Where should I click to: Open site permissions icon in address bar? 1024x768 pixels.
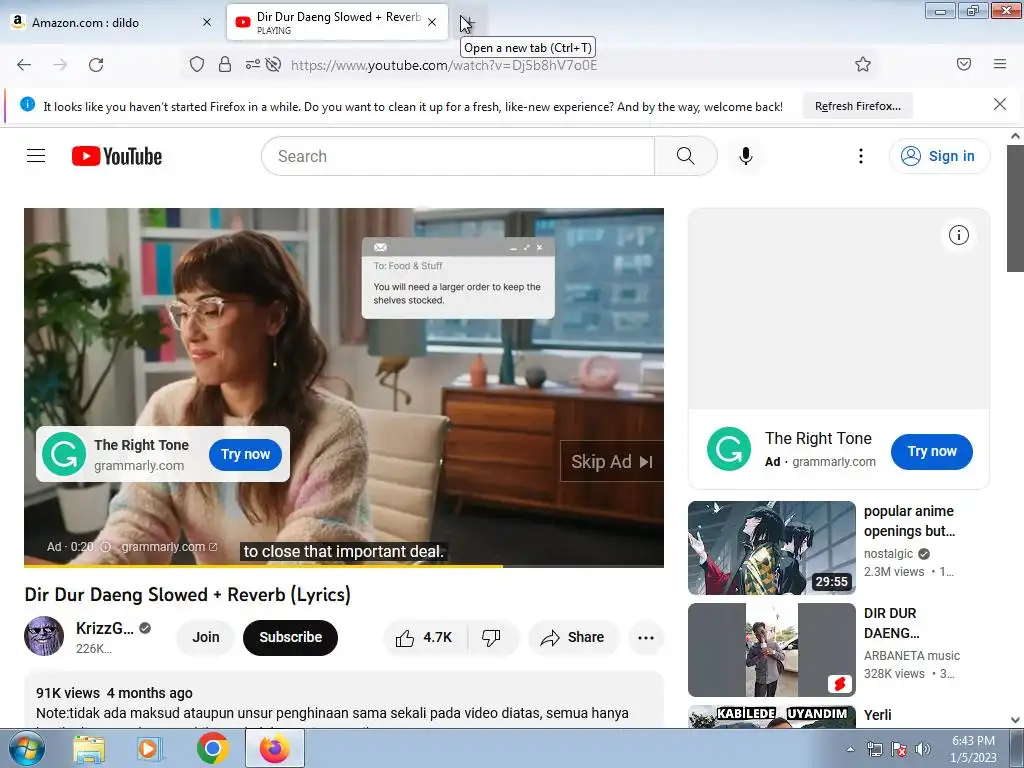point(252,65)
